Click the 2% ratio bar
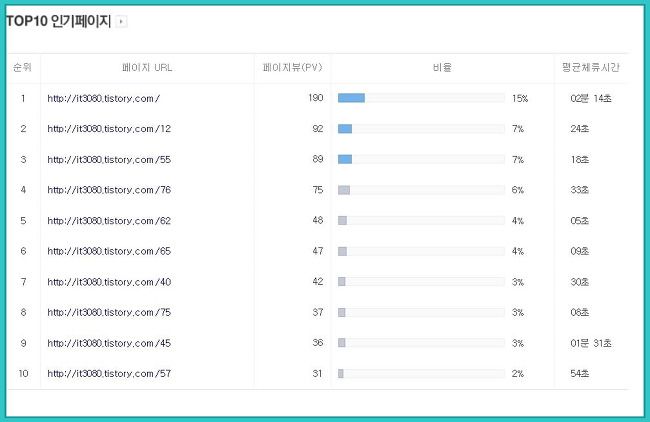Image resolution: width=650 pixels, height=422 pixels. click(x=421, y=373)
